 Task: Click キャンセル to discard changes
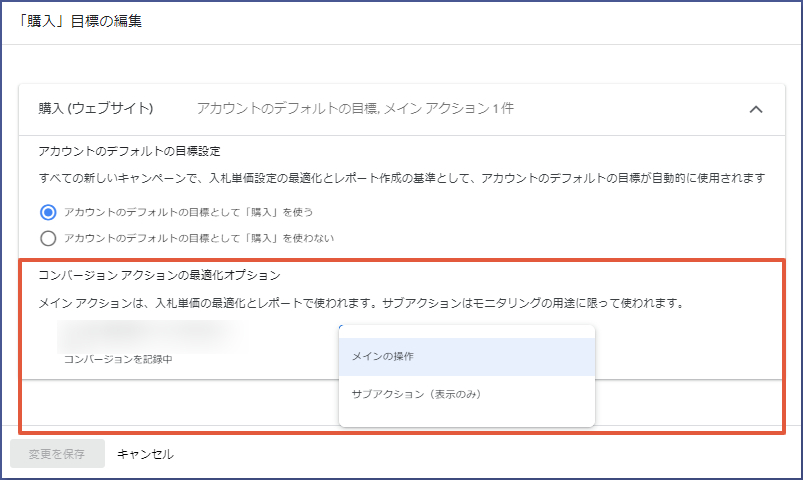coord(145,454)
